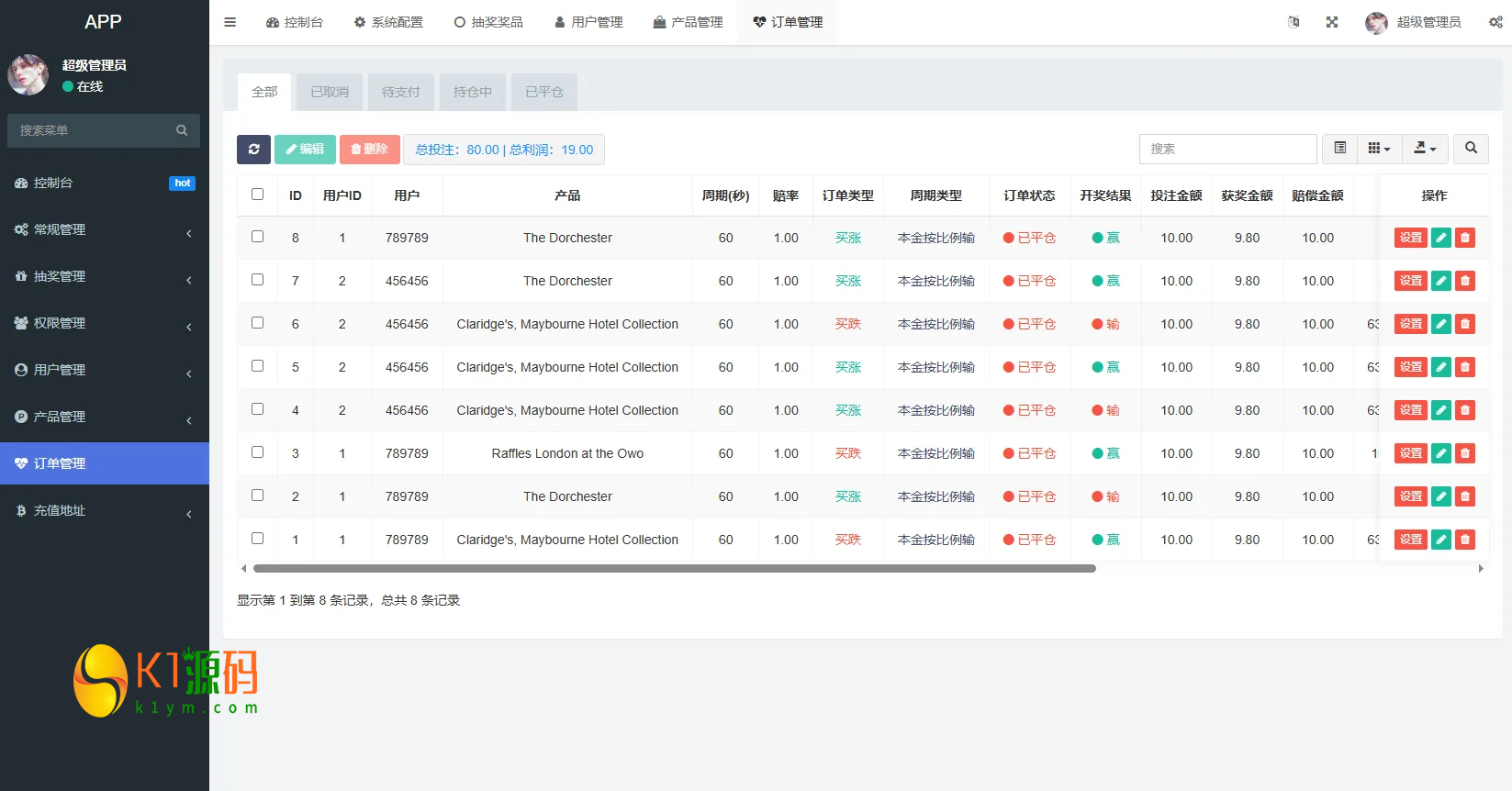Check the checkbox for order ID 6

pyautogui.click(x=257, y=323)
